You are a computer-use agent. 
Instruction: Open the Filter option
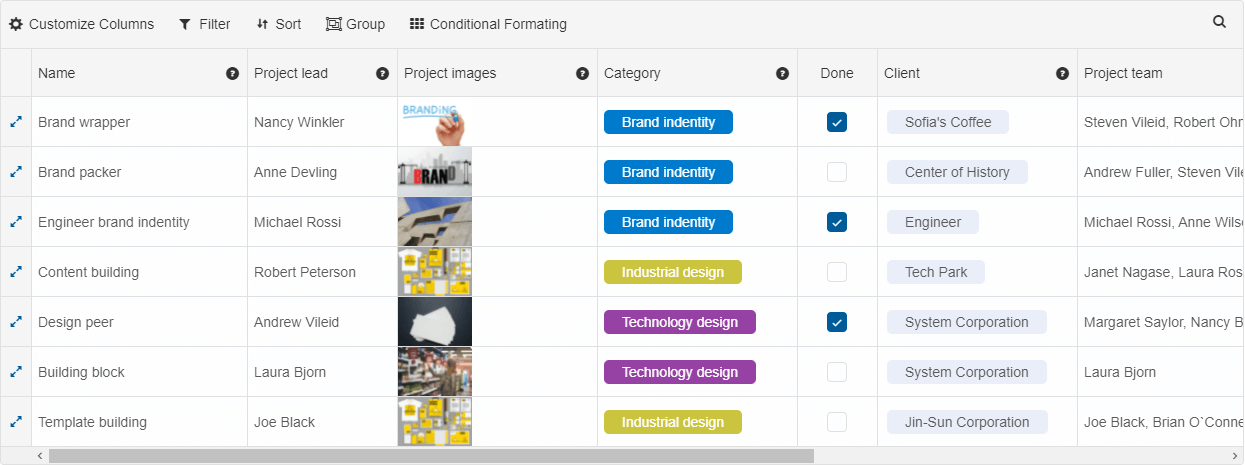click(204, 24)
